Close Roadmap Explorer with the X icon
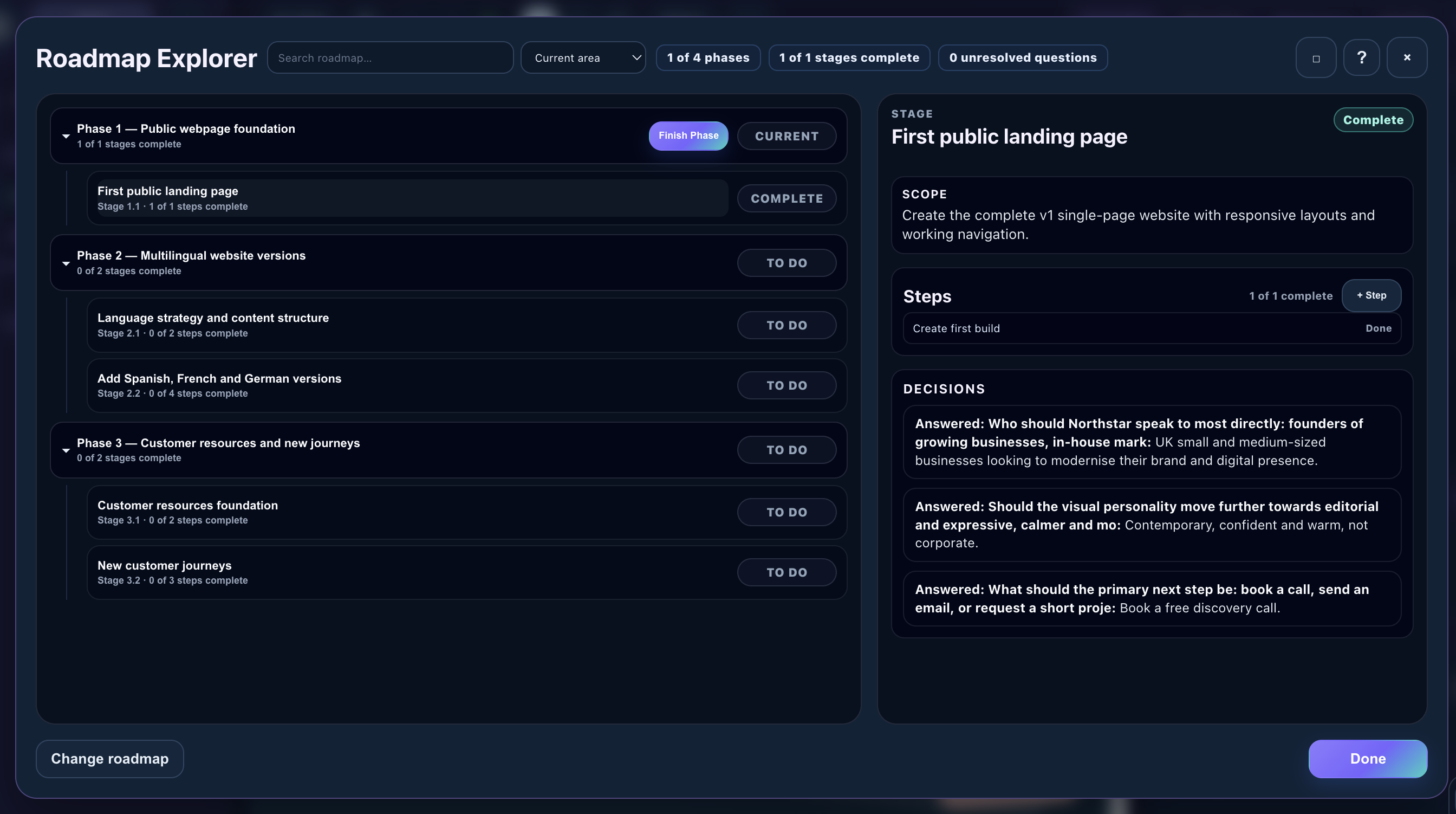Viewport: 1456px width, 814px height. [1407, 57]
